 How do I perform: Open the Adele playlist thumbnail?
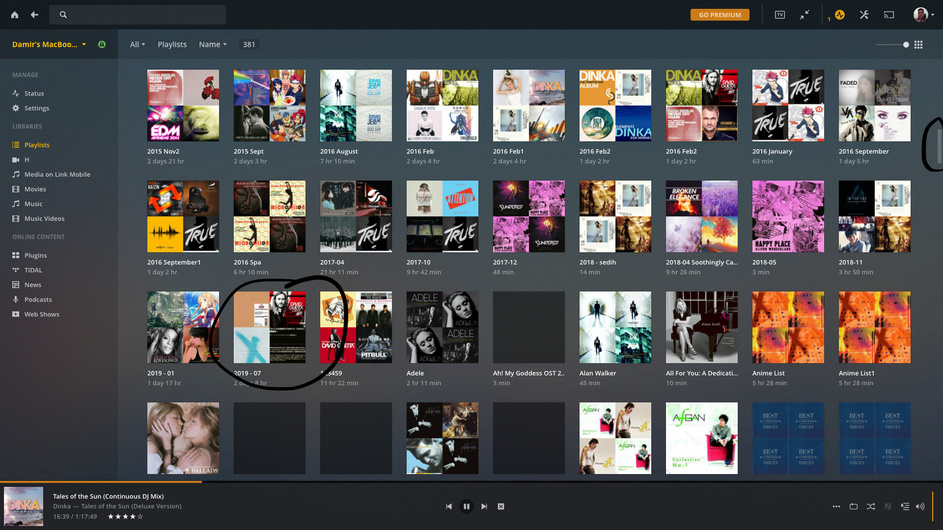pyautogui.click(x=442, y=327)
